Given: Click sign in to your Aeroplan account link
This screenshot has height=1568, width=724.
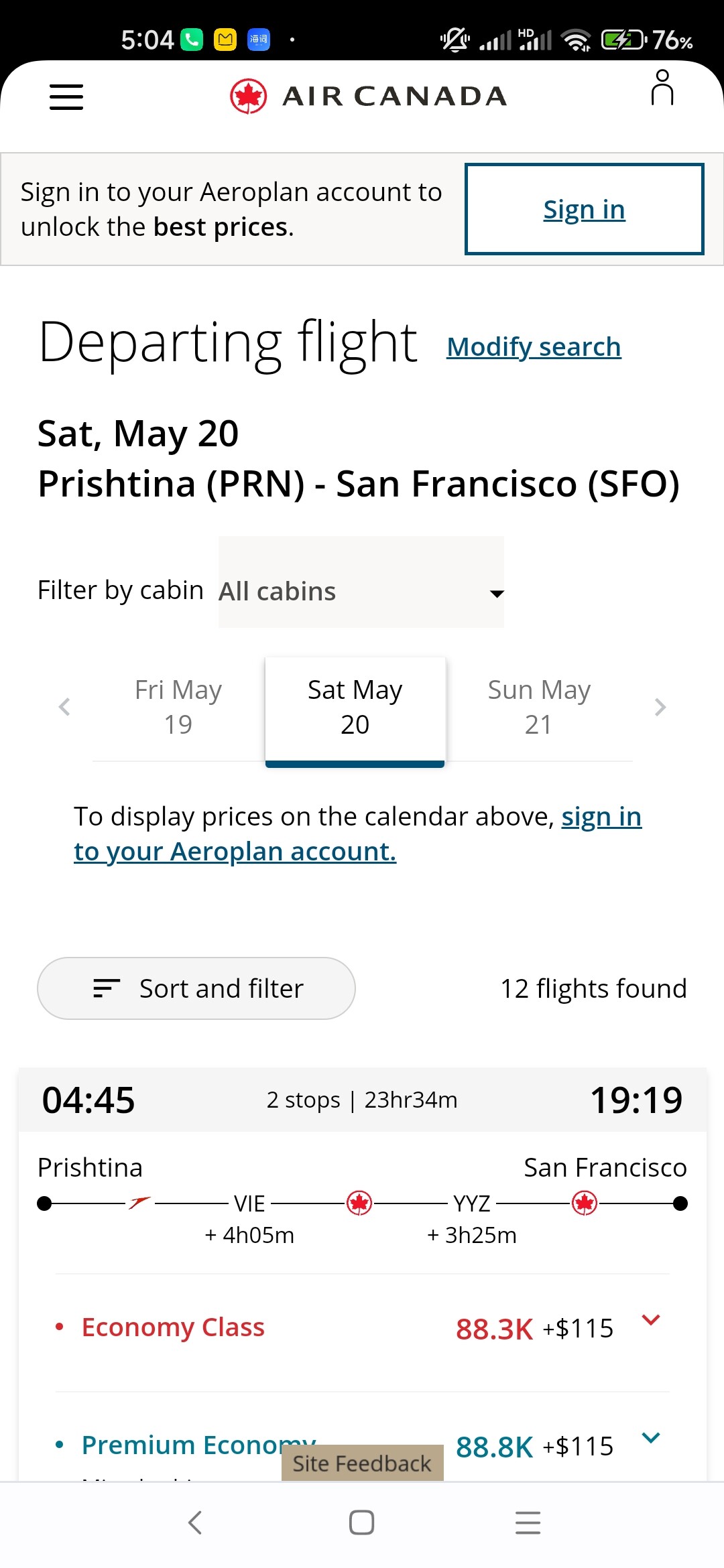Looking at the screenshot, I should (235, 852).
